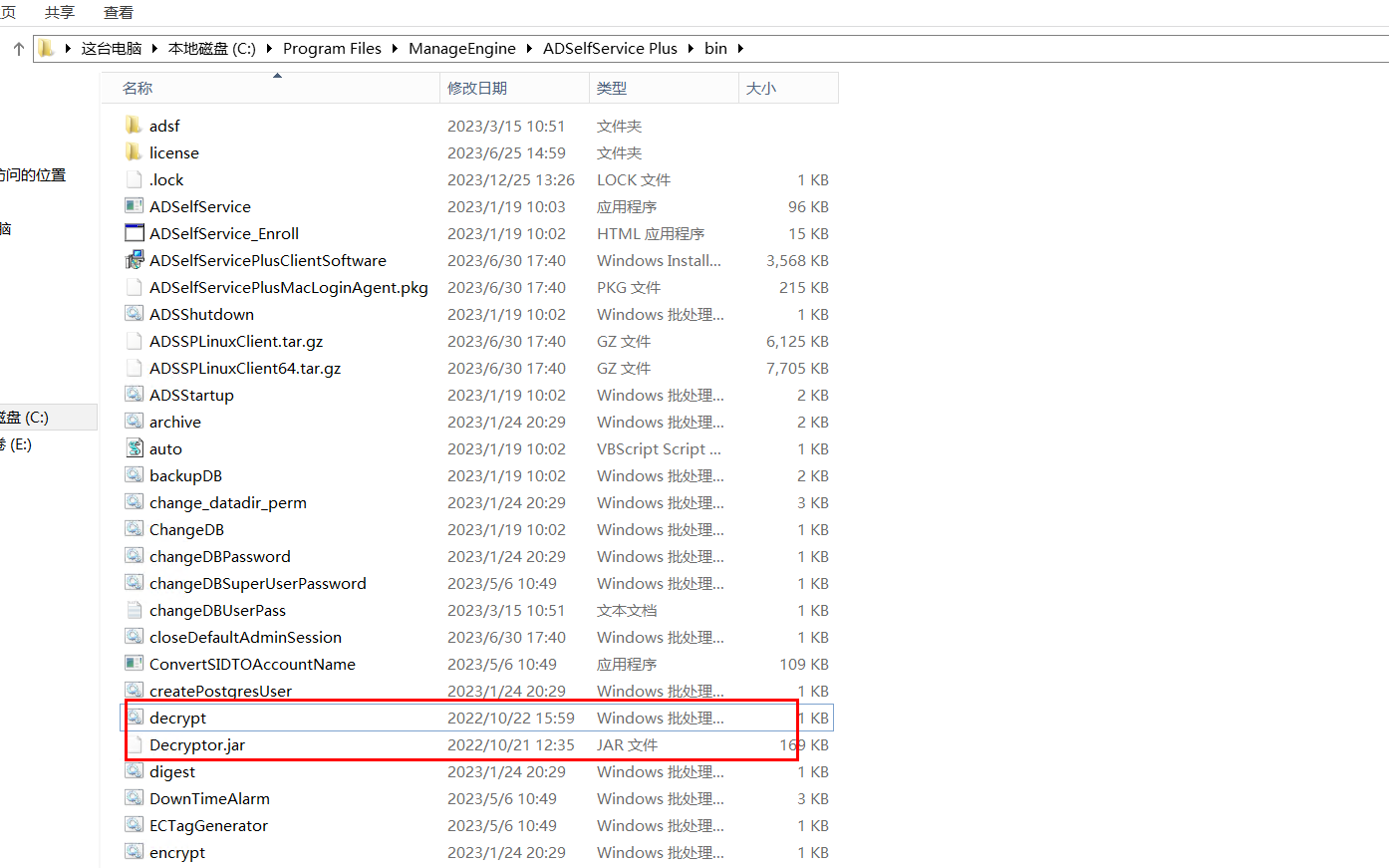
Task: Click the ADSelfServicePlusClientSoftware installer icon
Action: pos(134,260)
